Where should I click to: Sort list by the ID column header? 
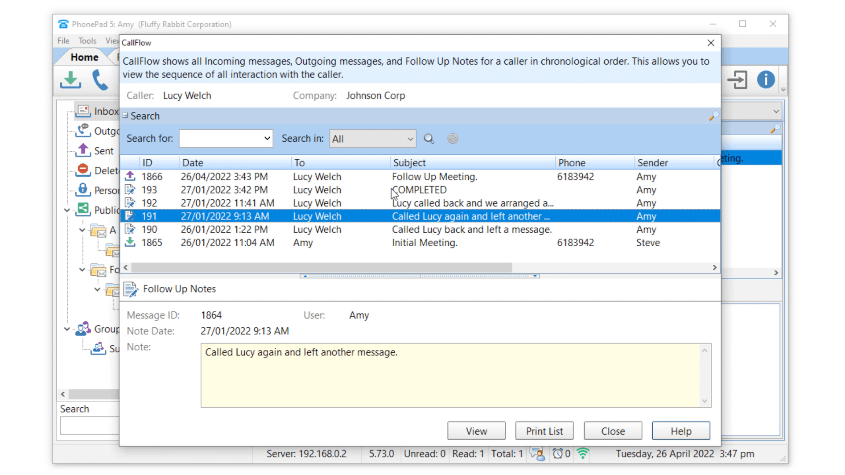[x=159, y=162]
